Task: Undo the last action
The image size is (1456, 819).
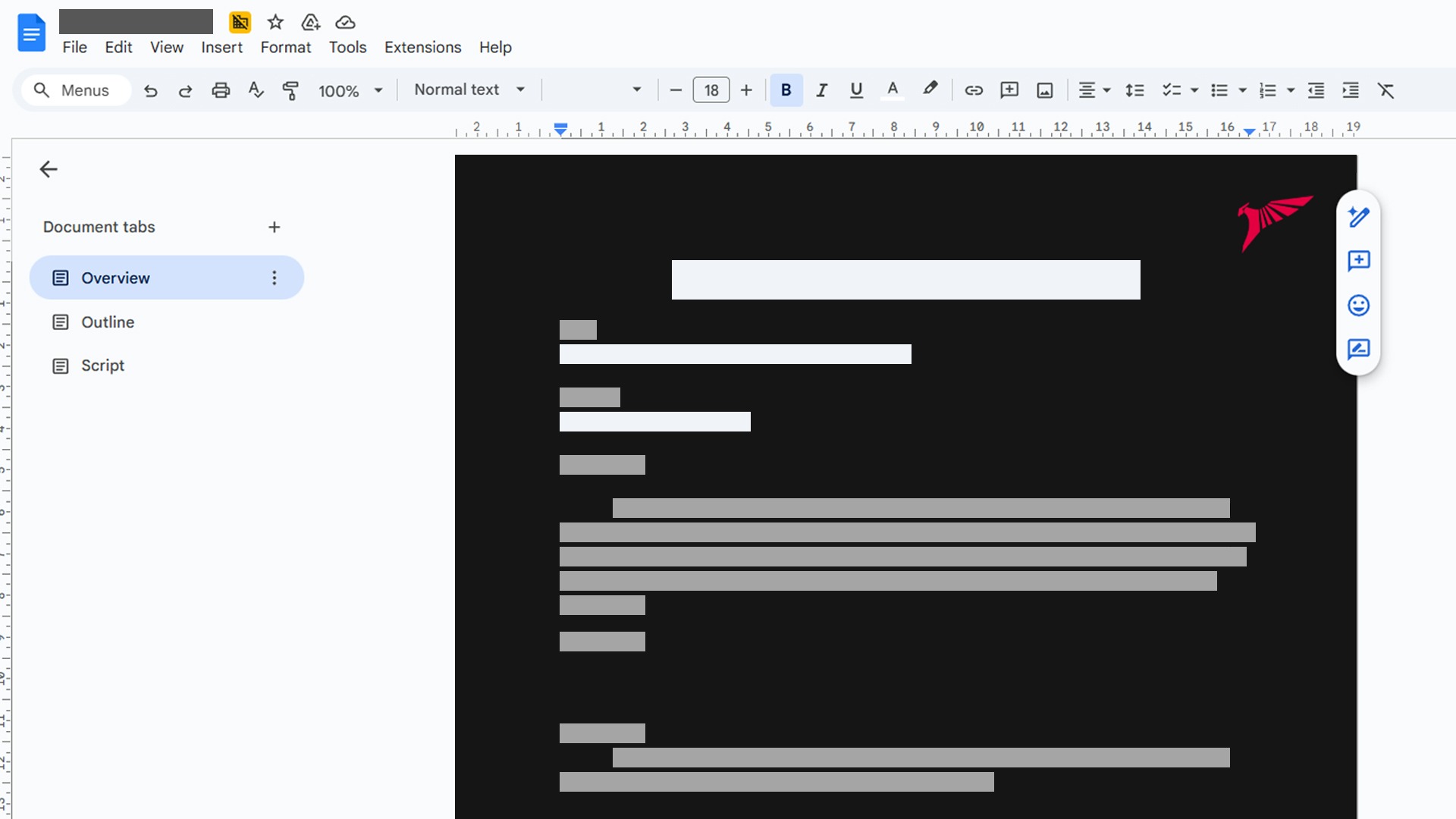Action: [151, 90]
